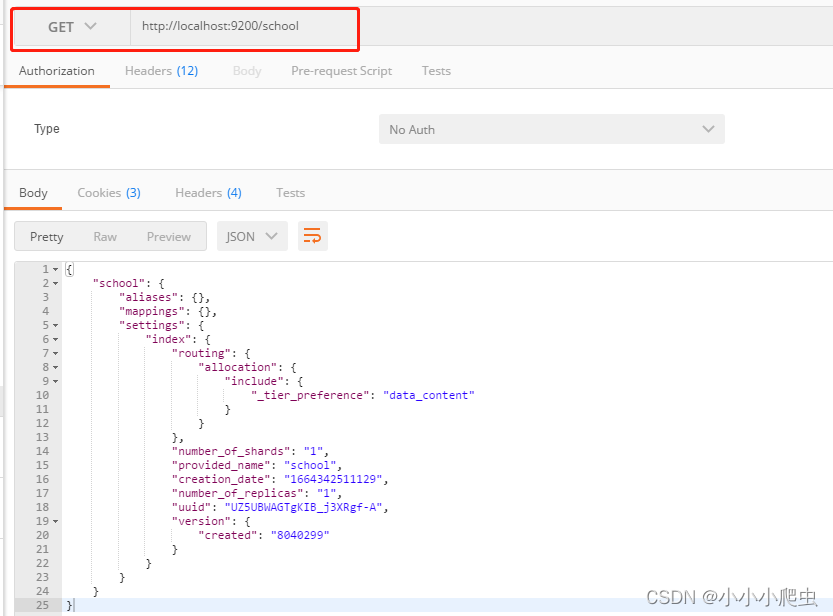Fold the "routing" object on line 7
833x616 pixels.
pyautogui.click(x=55, y=353)
